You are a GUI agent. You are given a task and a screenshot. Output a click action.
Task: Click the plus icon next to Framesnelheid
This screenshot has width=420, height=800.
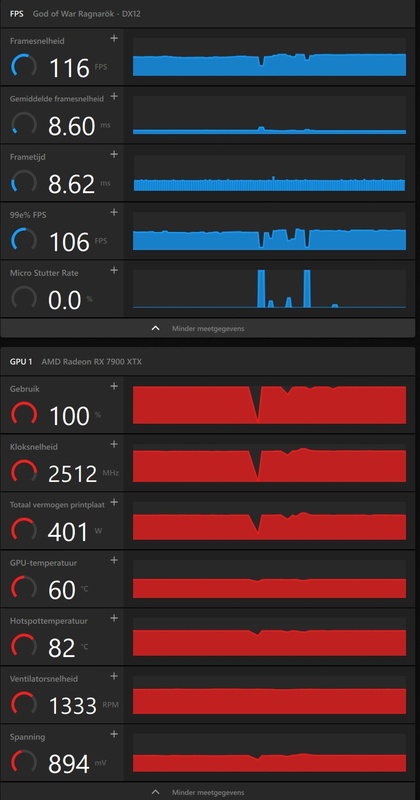[114, 38]
